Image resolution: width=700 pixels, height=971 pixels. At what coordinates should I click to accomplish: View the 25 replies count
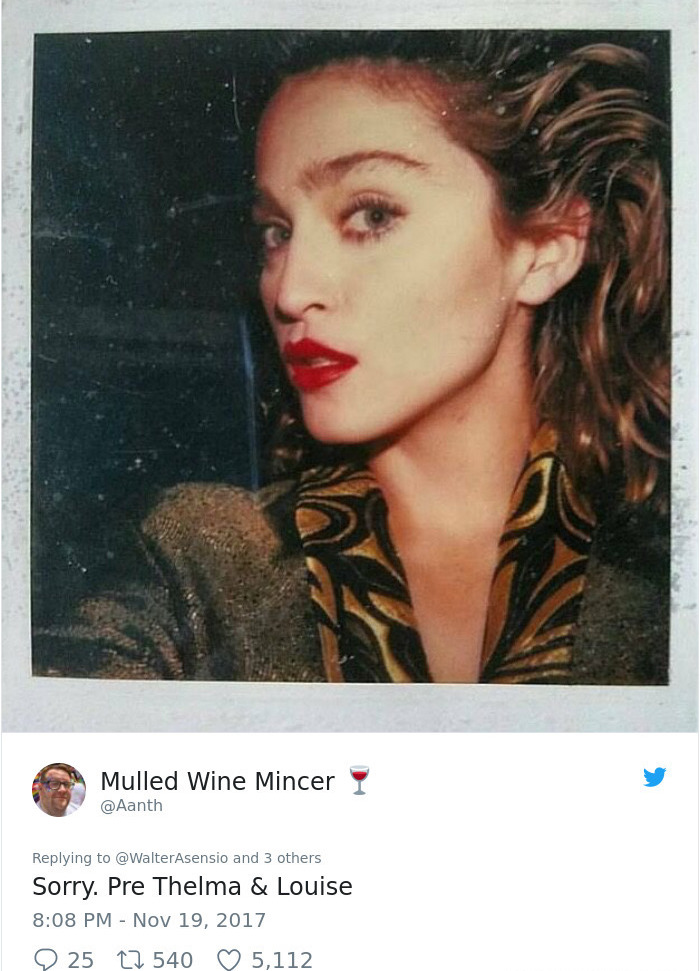tap(81, 960)
